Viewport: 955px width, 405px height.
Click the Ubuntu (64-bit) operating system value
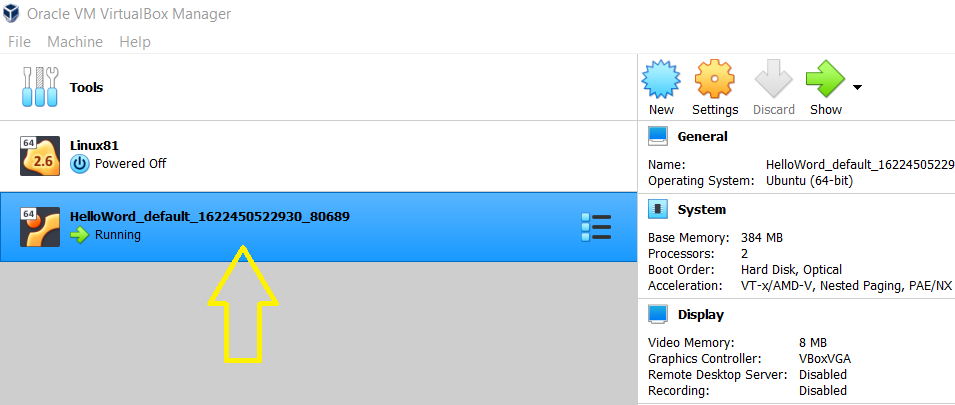[x=809, y=181]
